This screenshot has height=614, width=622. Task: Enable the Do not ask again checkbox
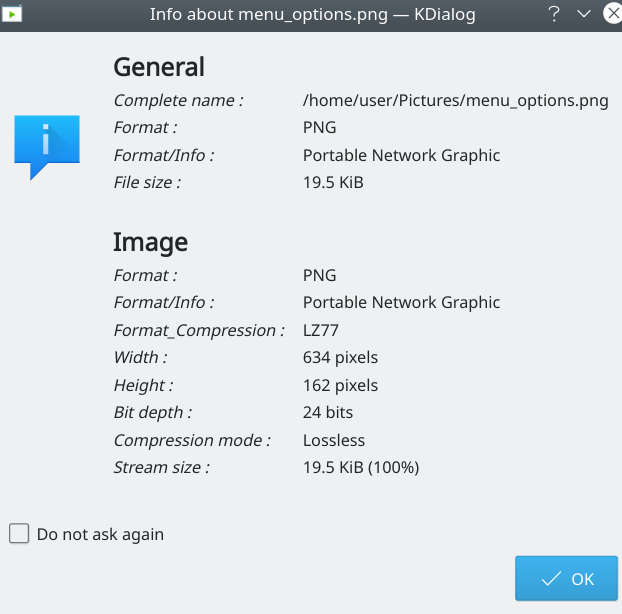(x=19, y=533)
